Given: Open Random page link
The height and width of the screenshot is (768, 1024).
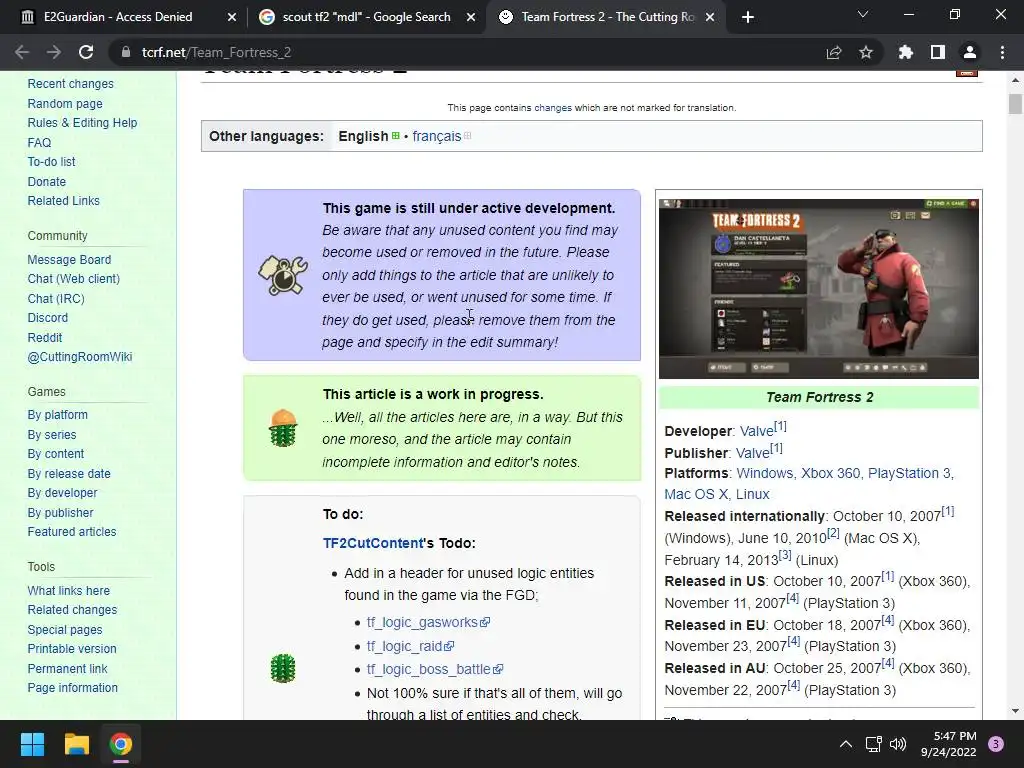Looking at the screenshot, I should pos(65,103).
